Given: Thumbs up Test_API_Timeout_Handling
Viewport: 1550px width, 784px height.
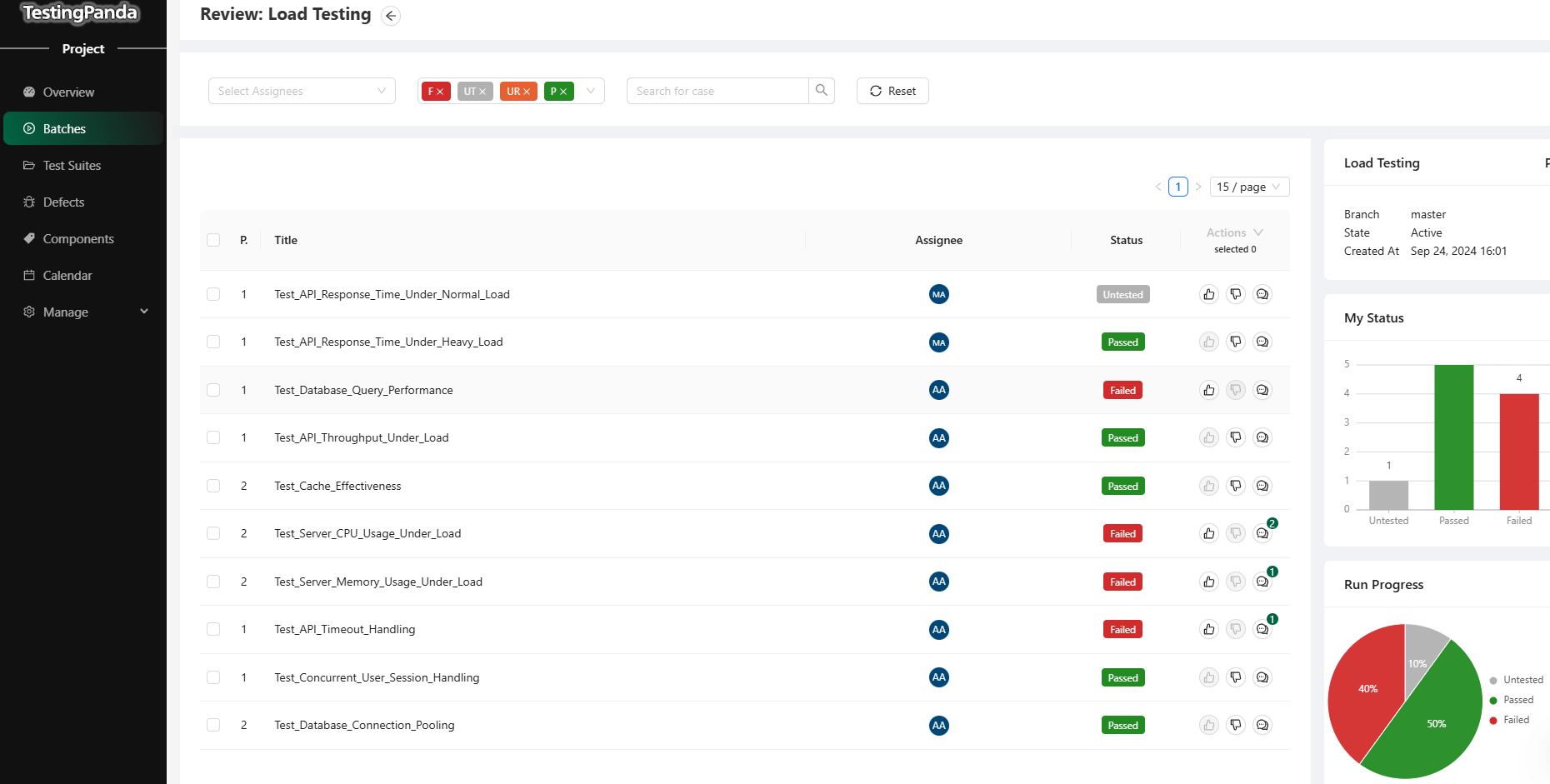Looking at the screenshot, I should (1209, 629).
